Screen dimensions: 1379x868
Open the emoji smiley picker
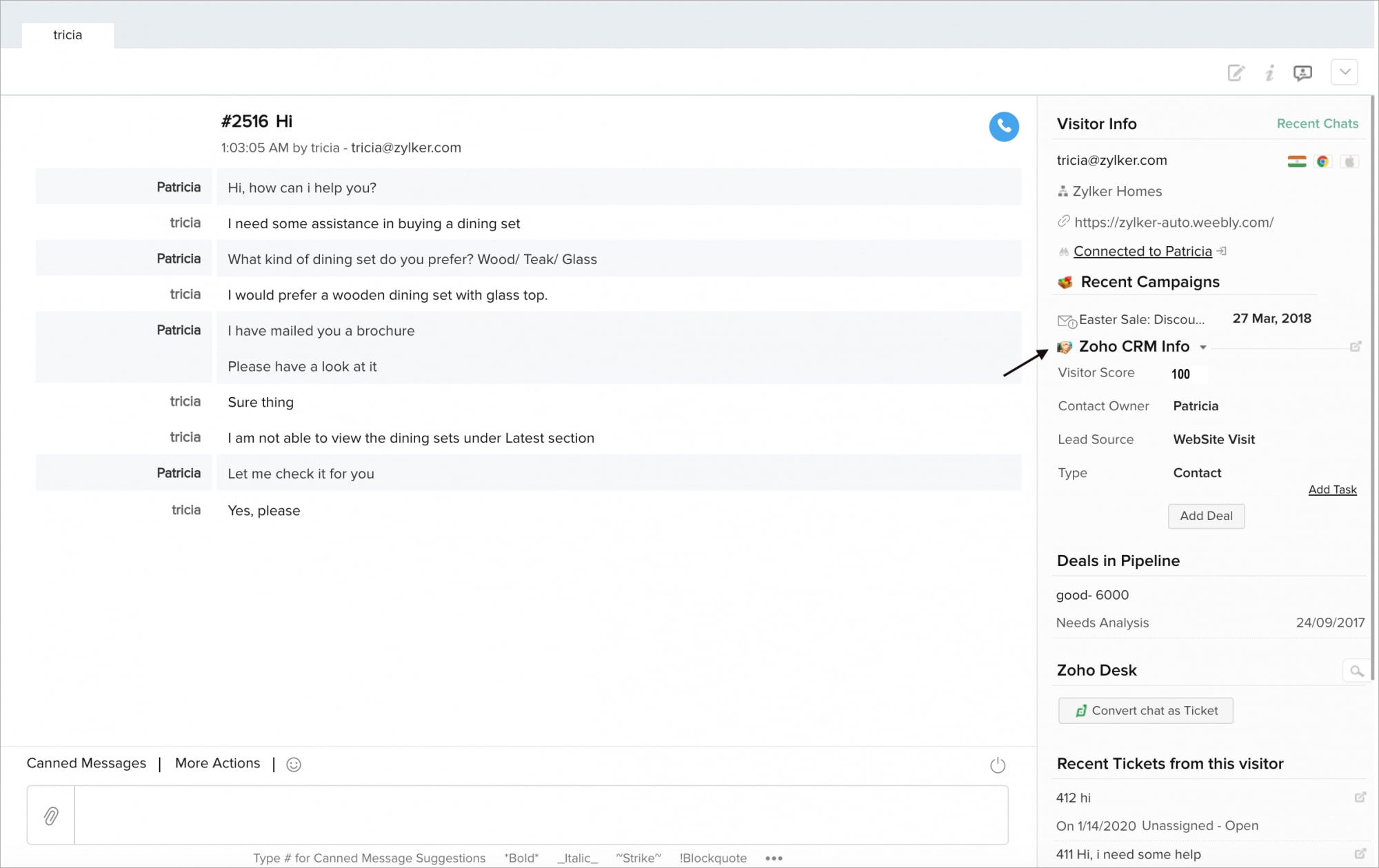[x=294, y=764]
